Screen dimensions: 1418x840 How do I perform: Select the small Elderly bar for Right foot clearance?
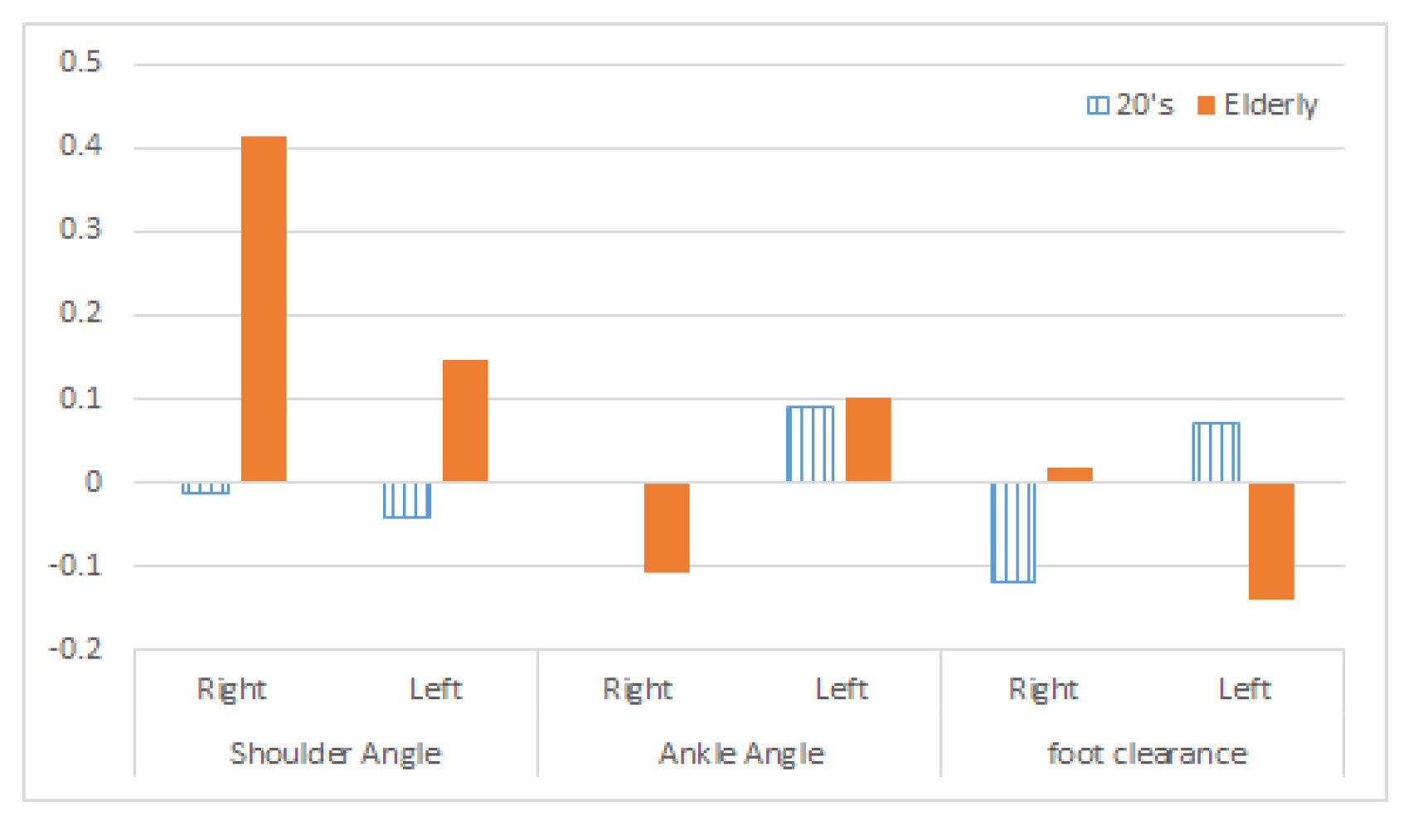tap(1070, 474)
